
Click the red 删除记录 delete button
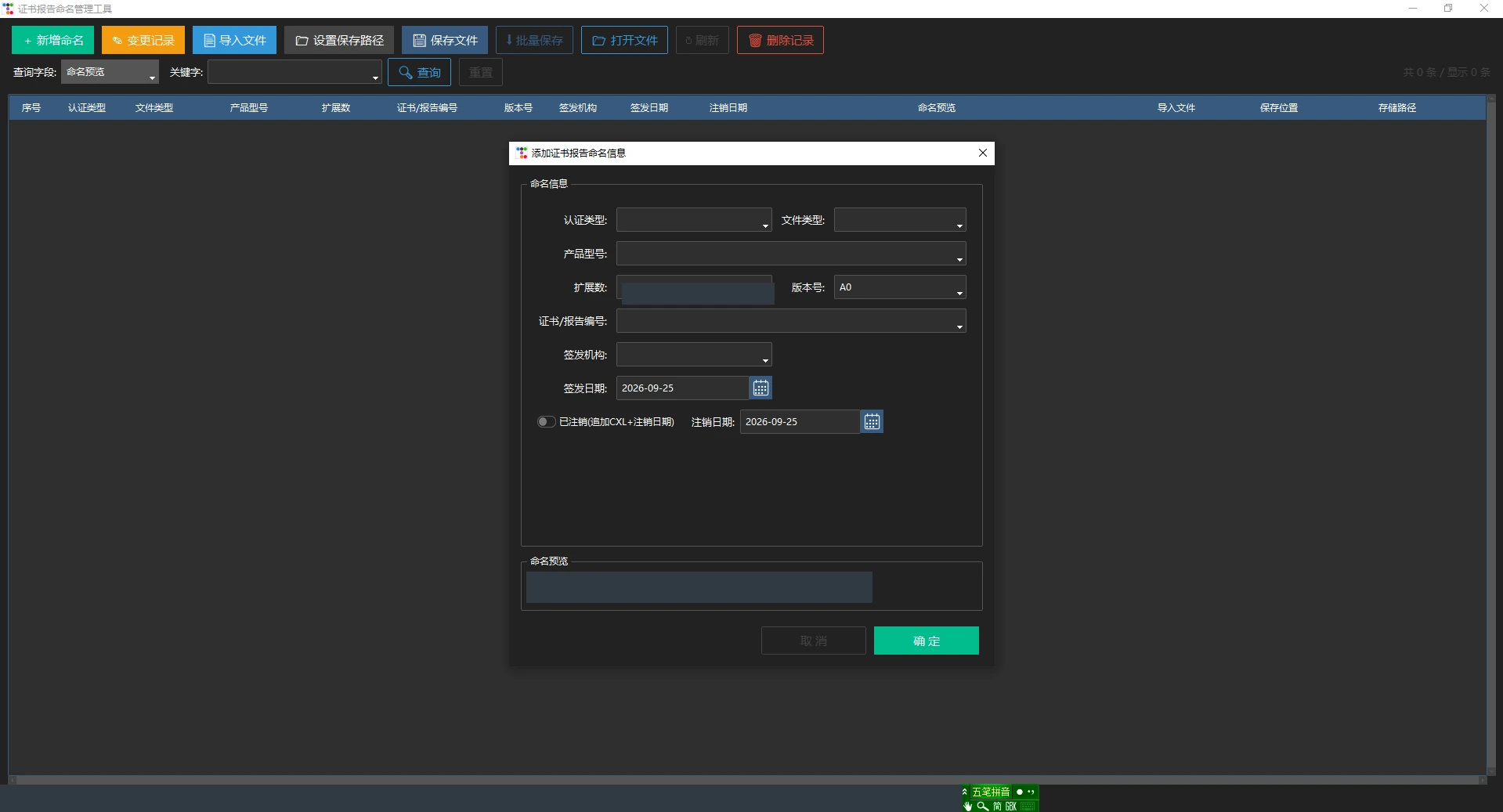(780, 40)
